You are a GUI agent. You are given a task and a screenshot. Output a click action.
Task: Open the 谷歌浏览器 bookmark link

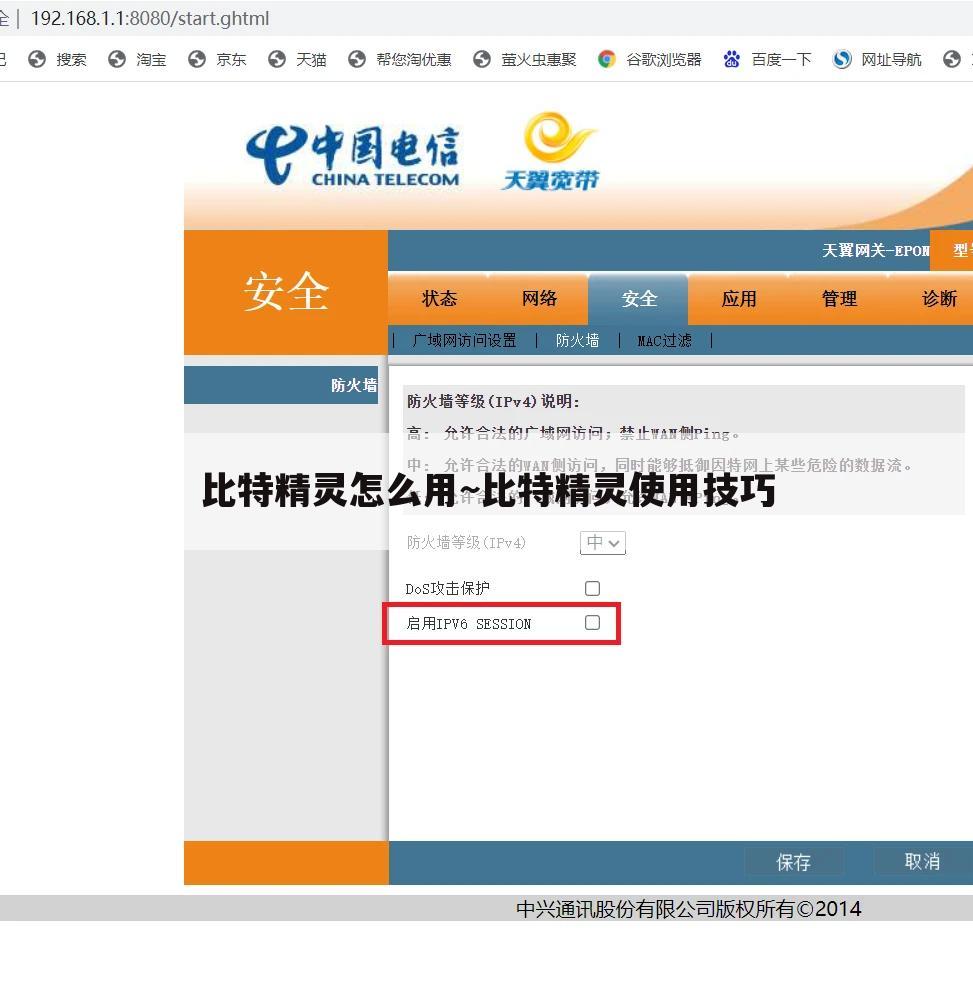click(x=663, y=60)
